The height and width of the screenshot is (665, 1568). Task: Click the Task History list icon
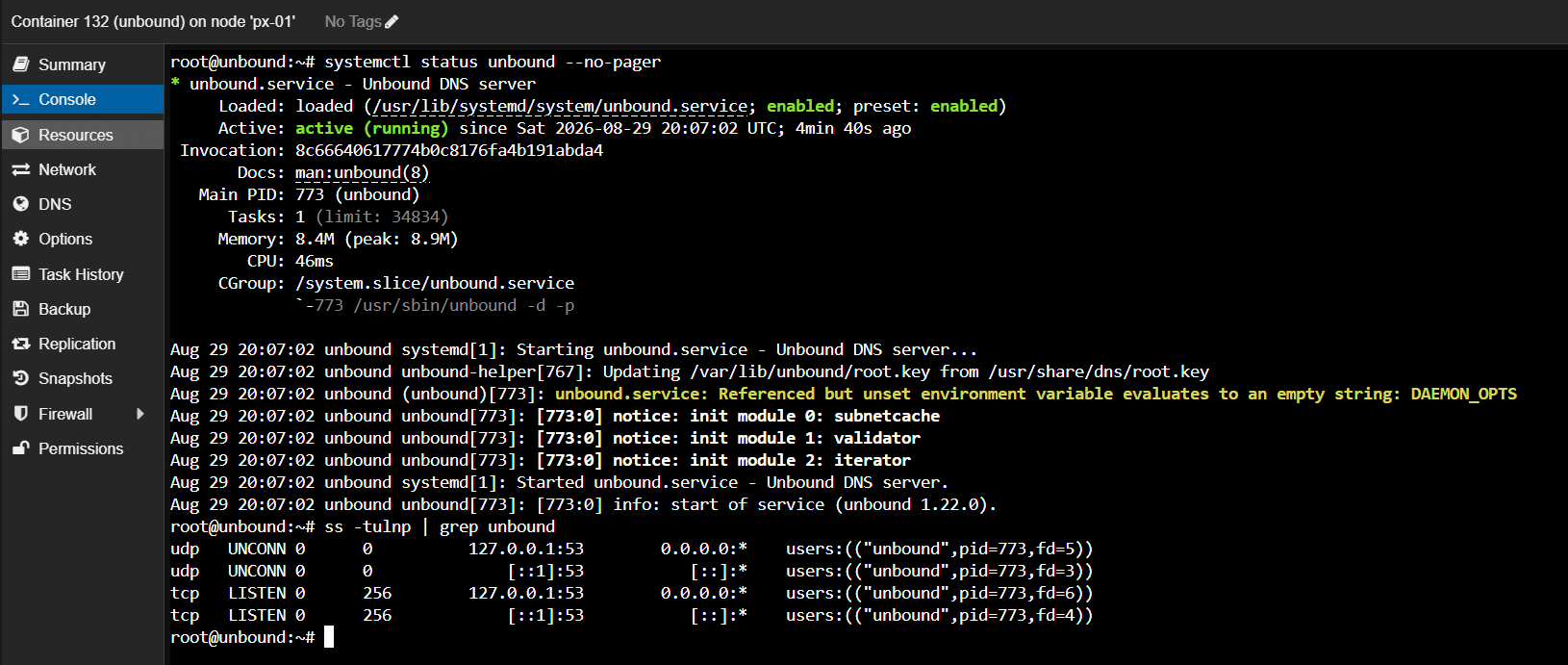[x=20, y=274]
